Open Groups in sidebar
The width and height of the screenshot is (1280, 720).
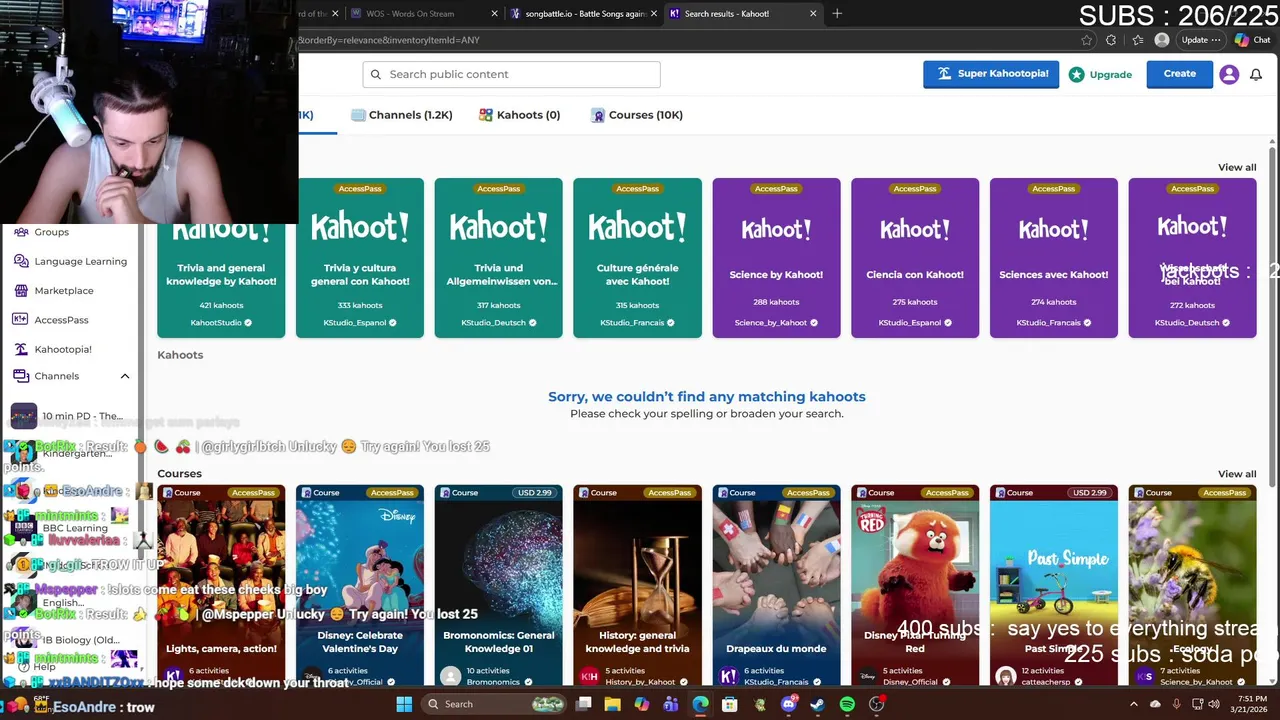52,232
